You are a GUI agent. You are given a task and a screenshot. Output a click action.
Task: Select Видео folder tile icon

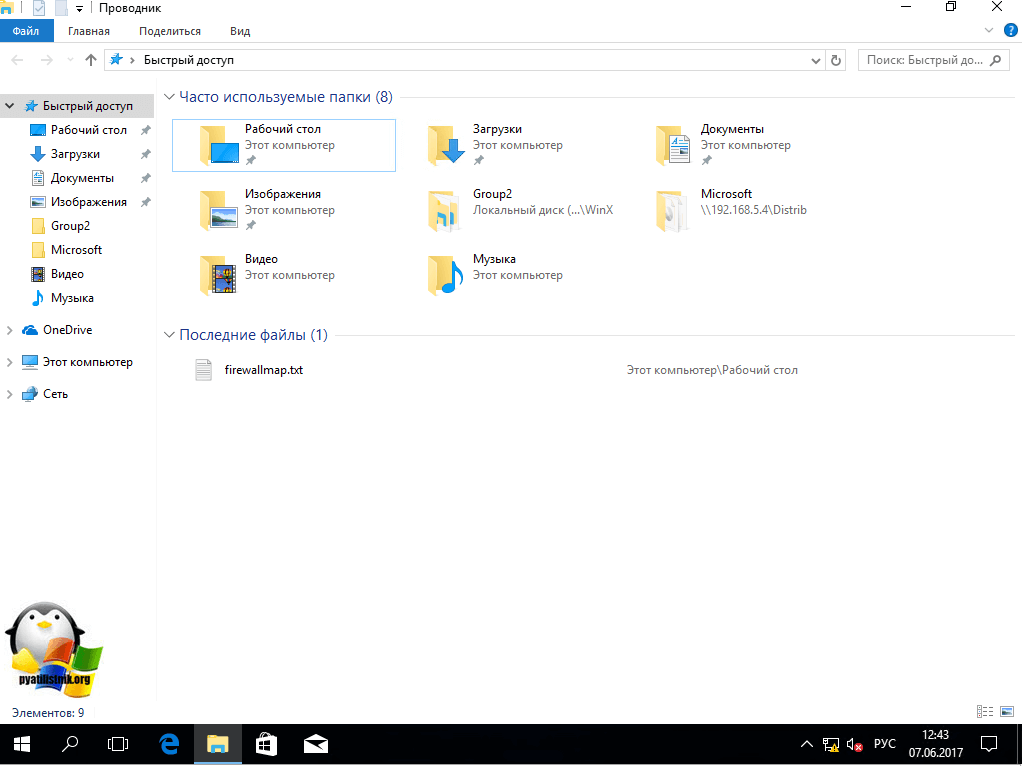click(x=219, y=275)
